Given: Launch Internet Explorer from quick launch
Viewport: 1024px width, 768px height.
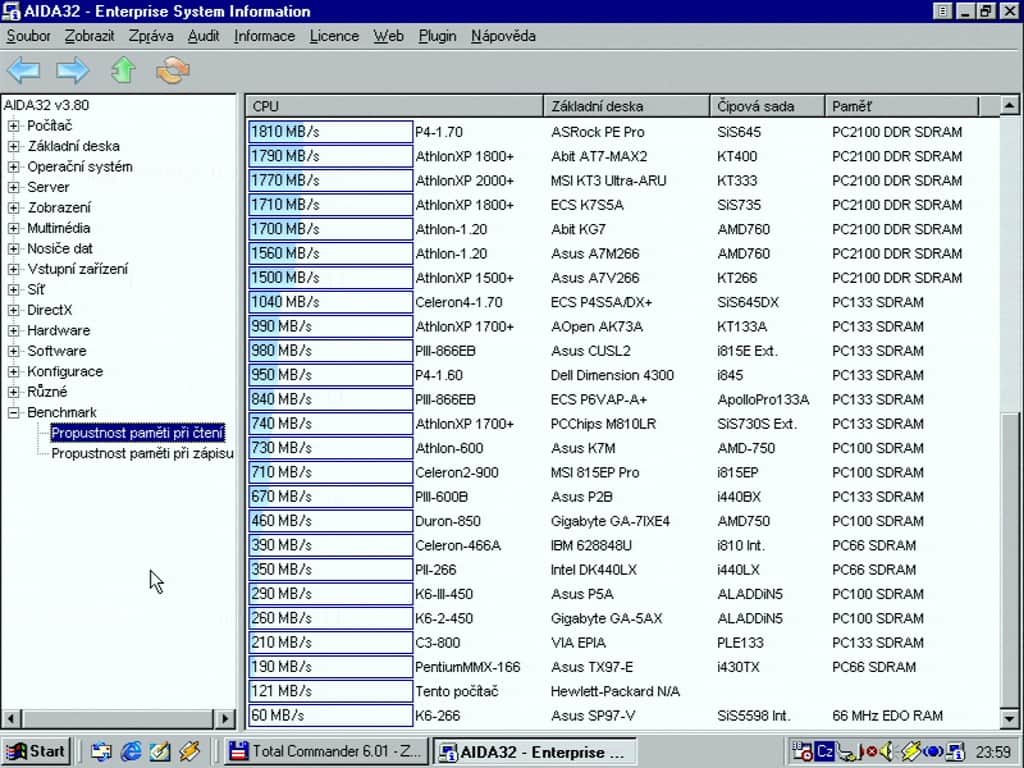Looking at the screenshot, I should click(131, 752).
